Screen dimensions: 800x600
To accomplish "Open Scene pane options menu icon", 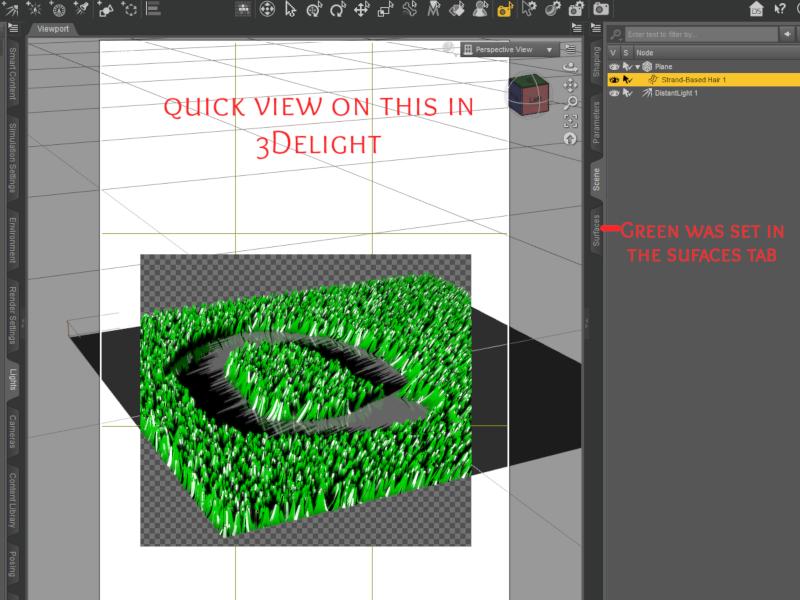I will coord(596,28).
